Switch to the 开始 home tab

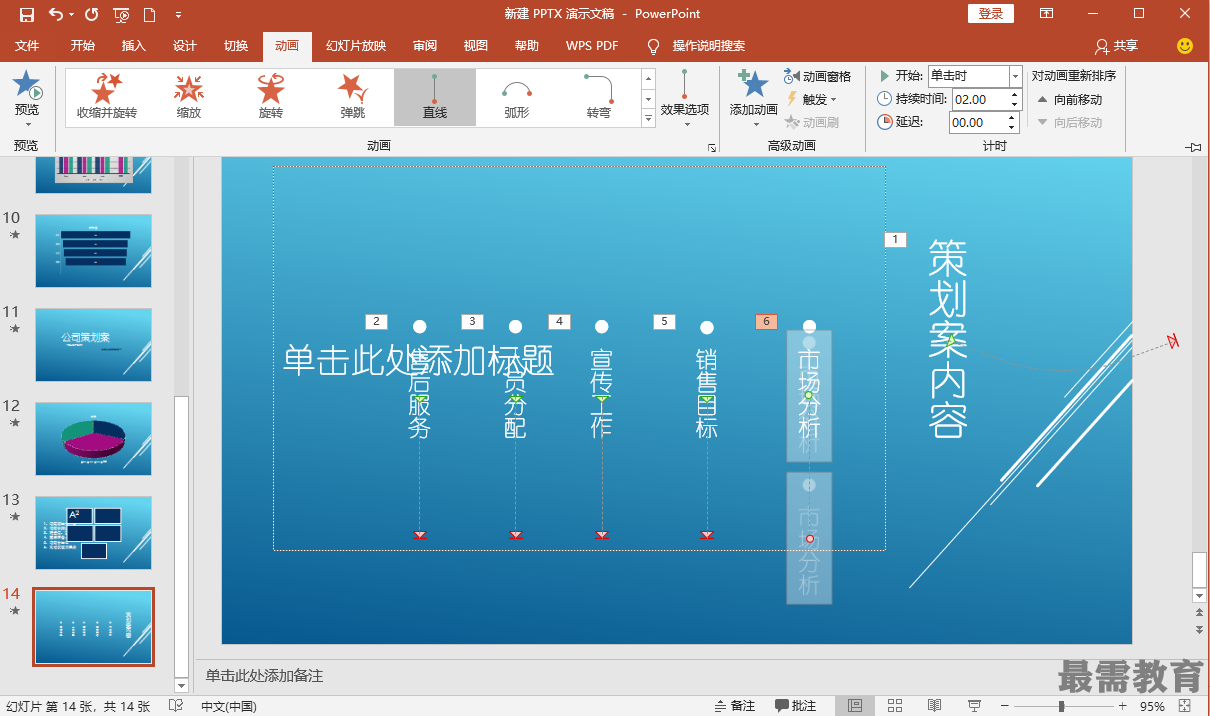(x=83, y=46)
